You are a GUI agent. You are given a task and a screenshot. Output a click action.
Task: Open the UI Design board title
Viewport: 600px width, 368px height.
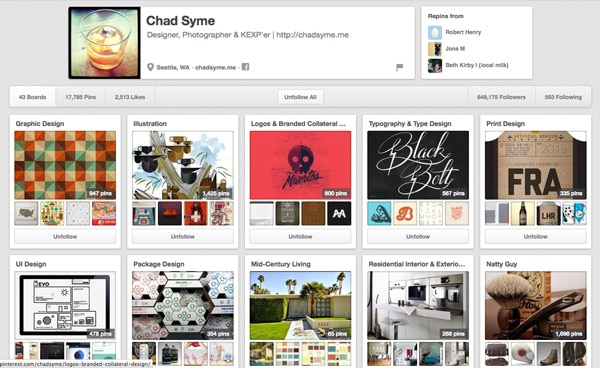coord(31,264)
